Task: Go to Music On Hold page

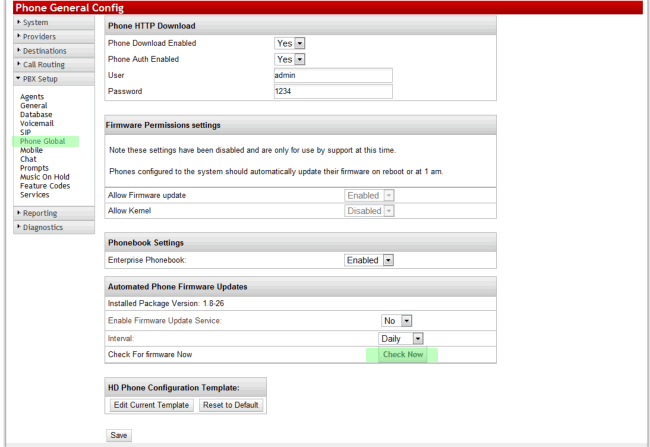Action: click(x=45, y=177)
